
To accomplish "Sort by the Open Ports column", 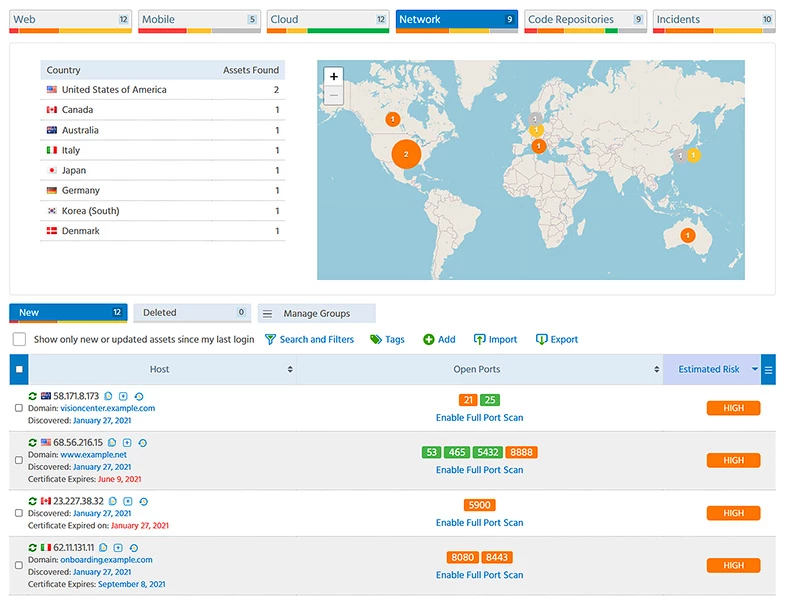I will [x=654, y=370].
